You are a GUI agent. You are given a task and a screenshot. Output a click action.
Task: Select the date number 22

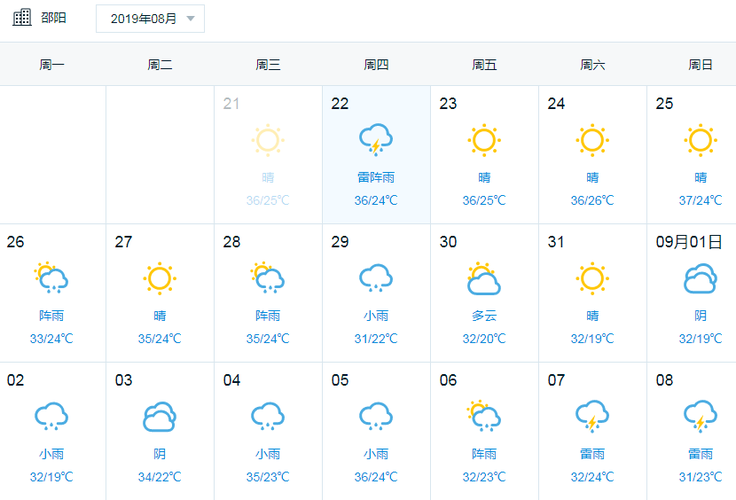pos(340,103)
